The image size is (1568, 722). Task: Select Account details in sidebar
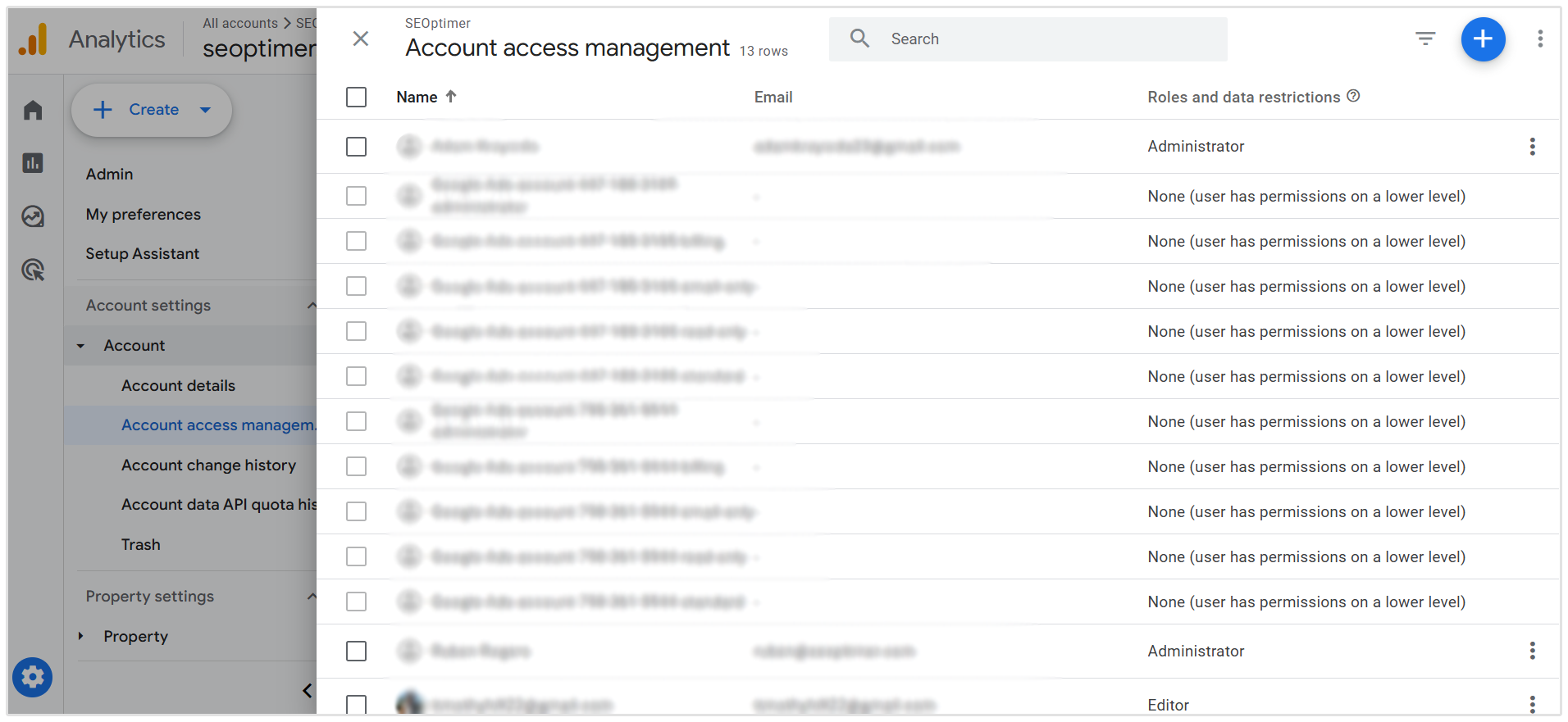(178, 385)
